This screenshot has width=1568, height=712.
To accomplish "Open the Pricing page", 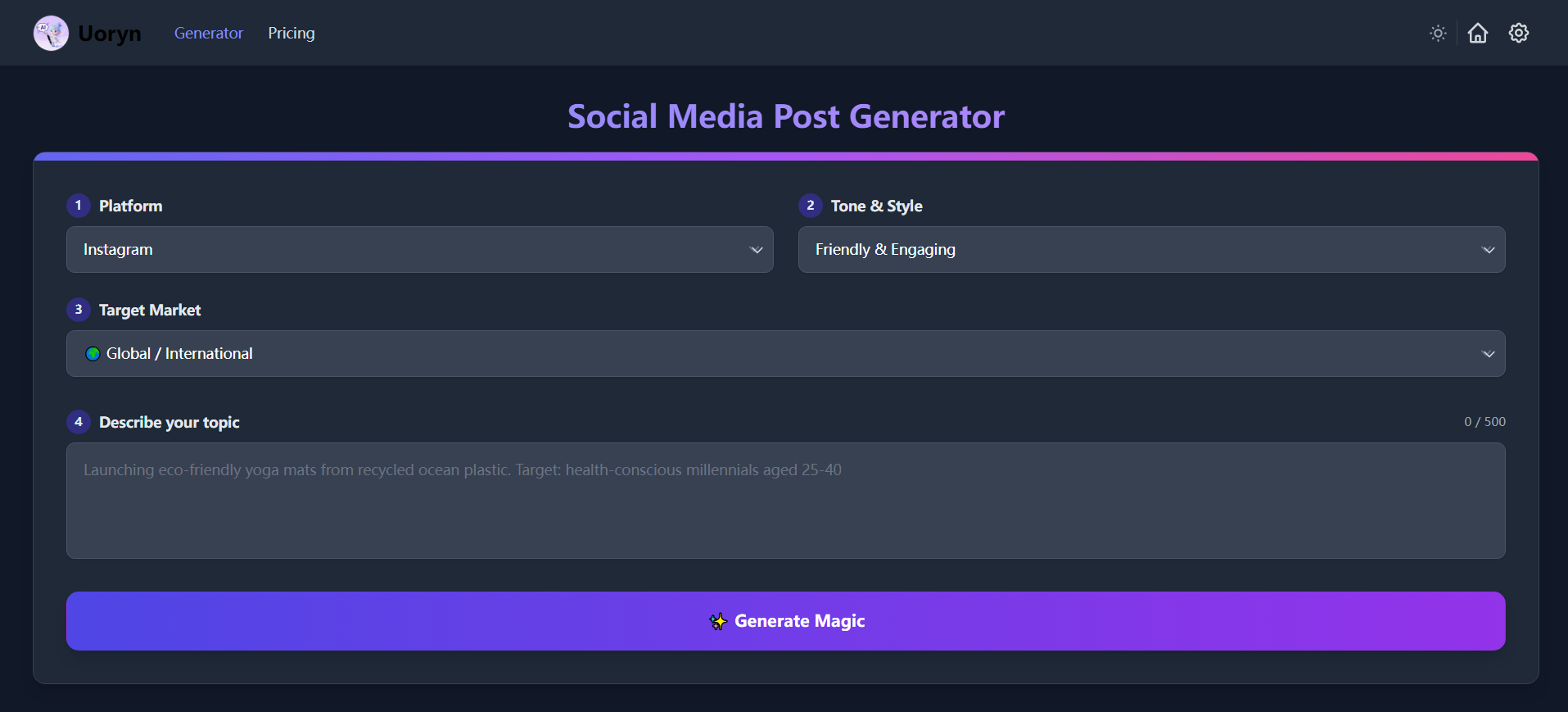I will pos(291,33).
